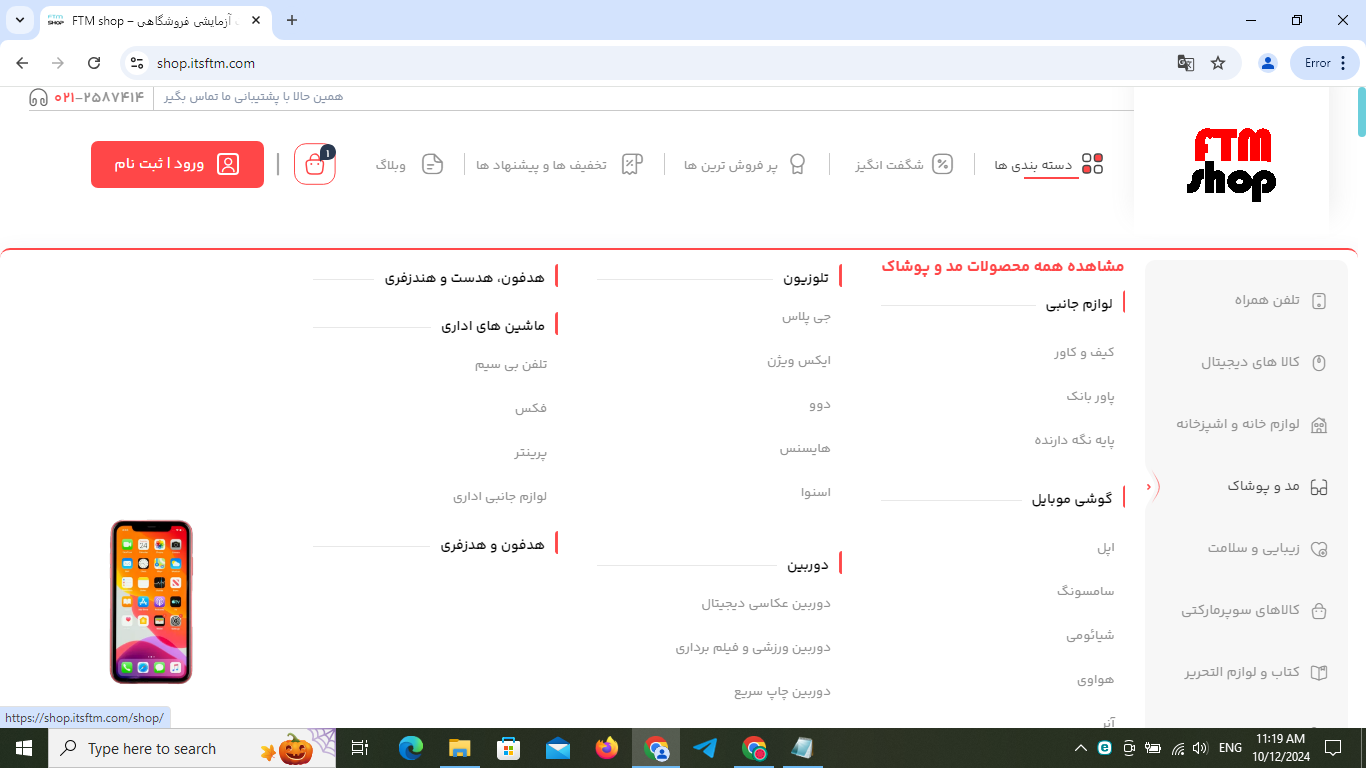Open the tab search dropdown arrow

19,20
